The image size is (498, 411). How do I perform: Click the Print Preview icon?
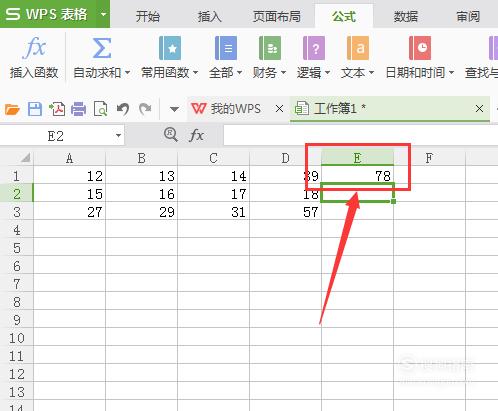click(100, 109)
